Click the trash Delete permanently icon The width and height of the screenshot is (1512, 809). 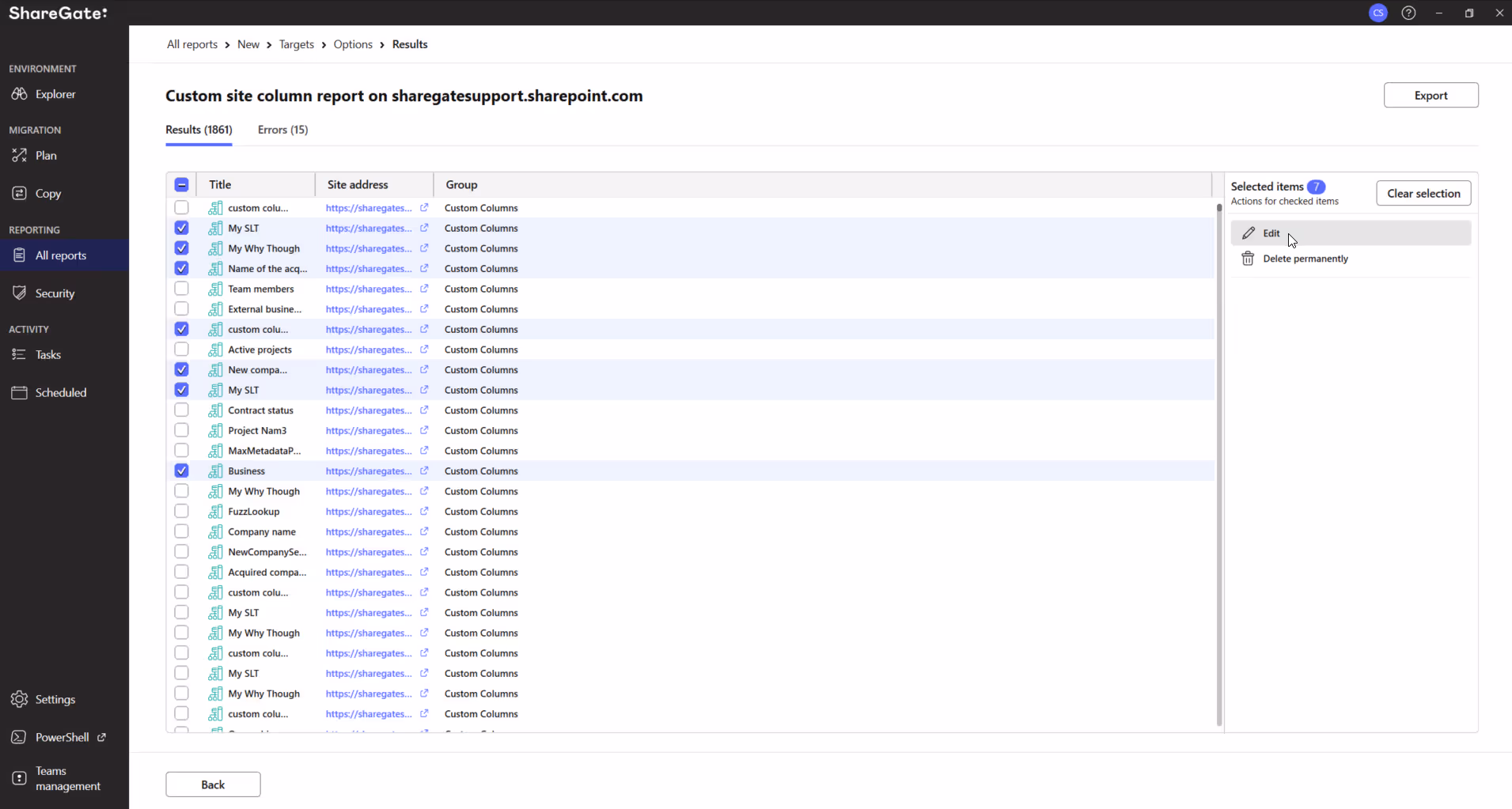[1248, 259]
